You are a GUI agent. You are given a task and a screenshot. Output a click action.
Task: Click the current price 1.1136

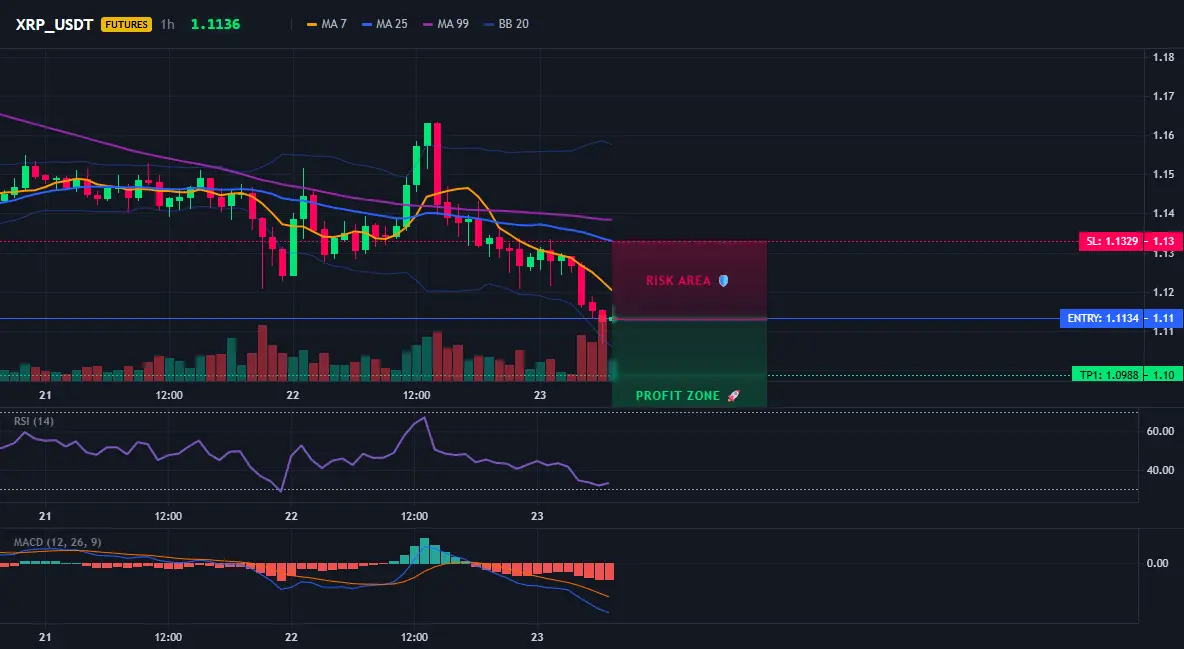(x=215, y=24)
